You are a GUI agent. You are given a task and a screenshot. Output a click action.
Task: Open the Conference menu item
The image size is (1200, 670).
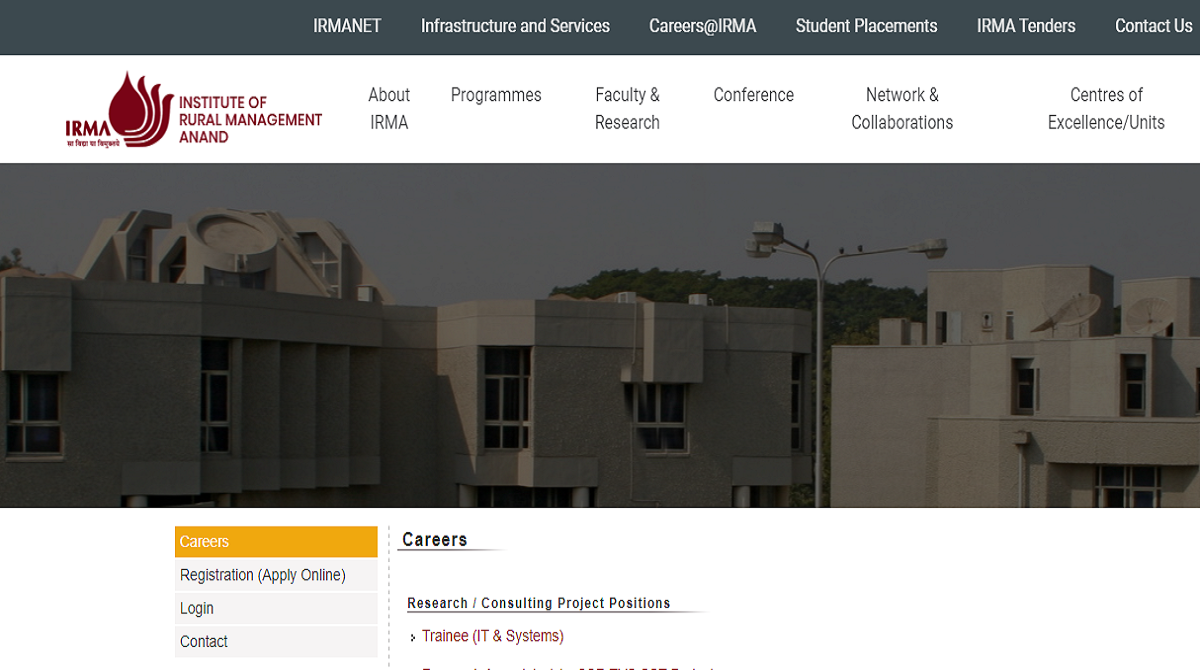pos(753,95)
